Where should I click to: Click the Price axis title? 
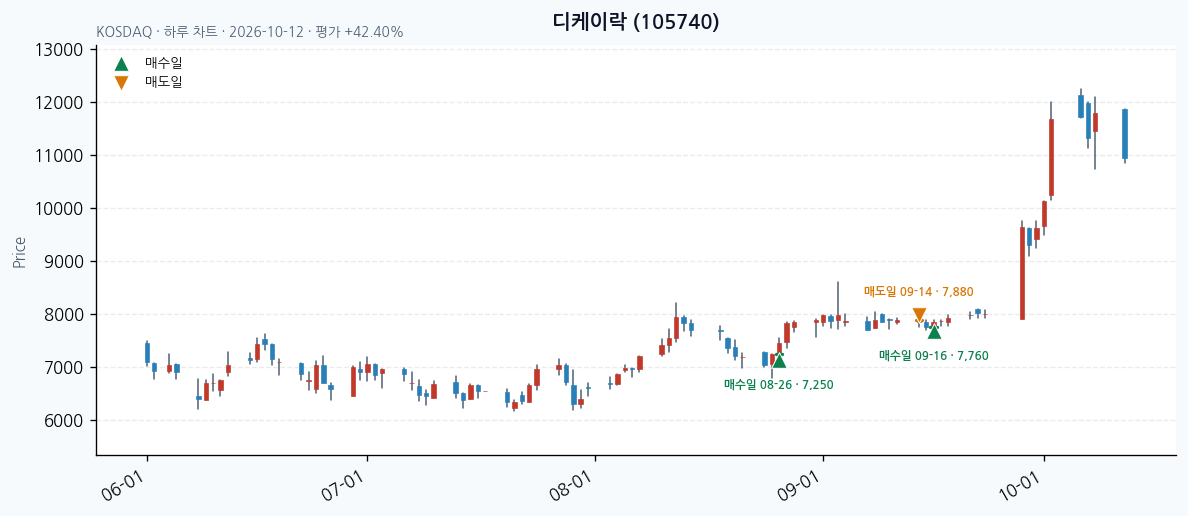click(x=20, y=252)
